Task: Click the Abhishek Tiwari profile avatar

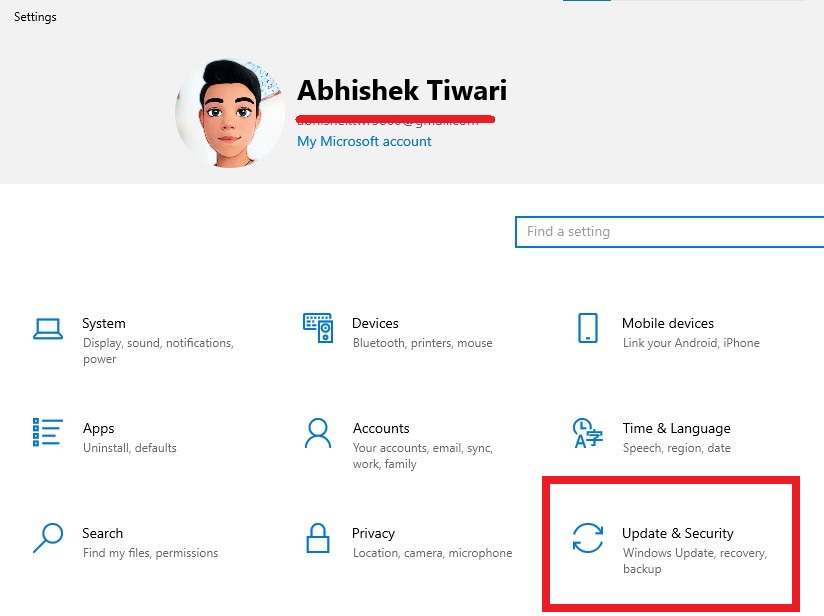Action: click(230, 112)
